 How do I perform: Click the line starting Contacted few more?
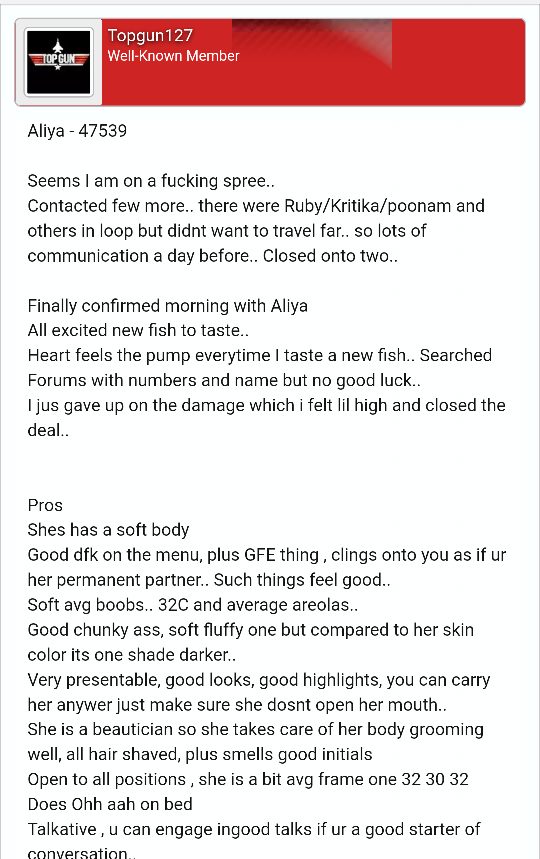[x=256, y=206]
